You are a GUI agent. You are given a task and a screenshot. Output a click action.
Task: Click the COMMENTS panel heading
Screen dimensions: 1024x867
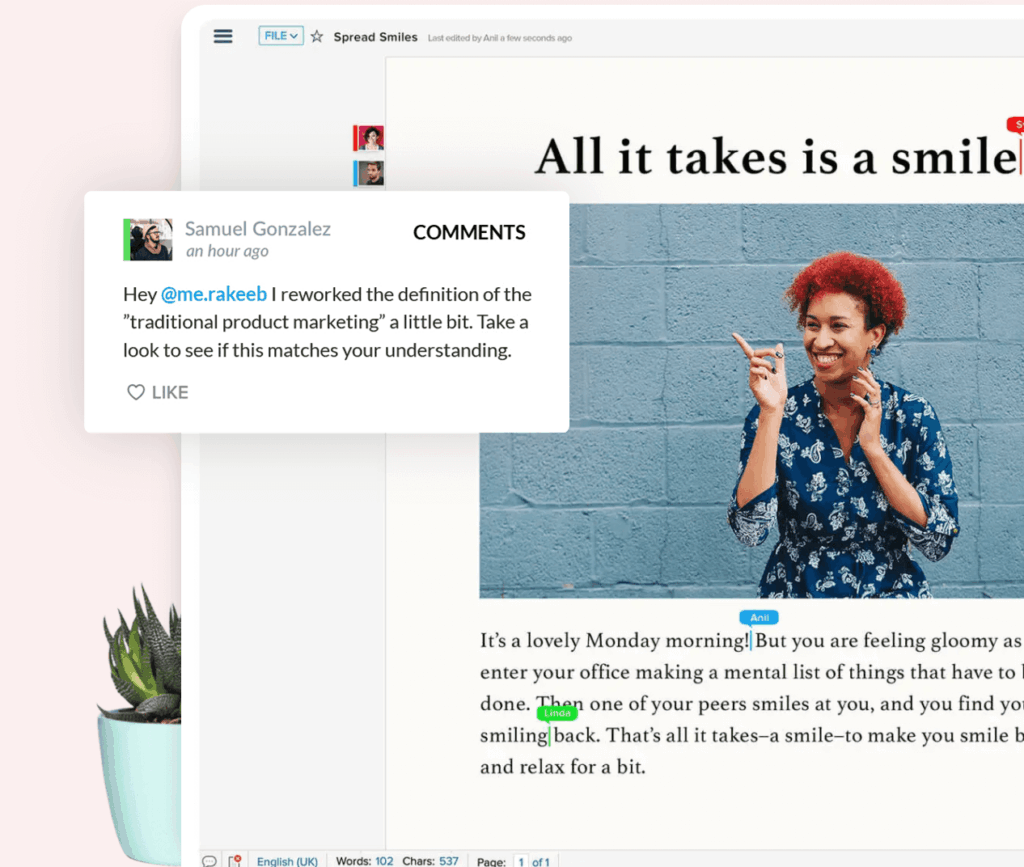pos(469,232)
